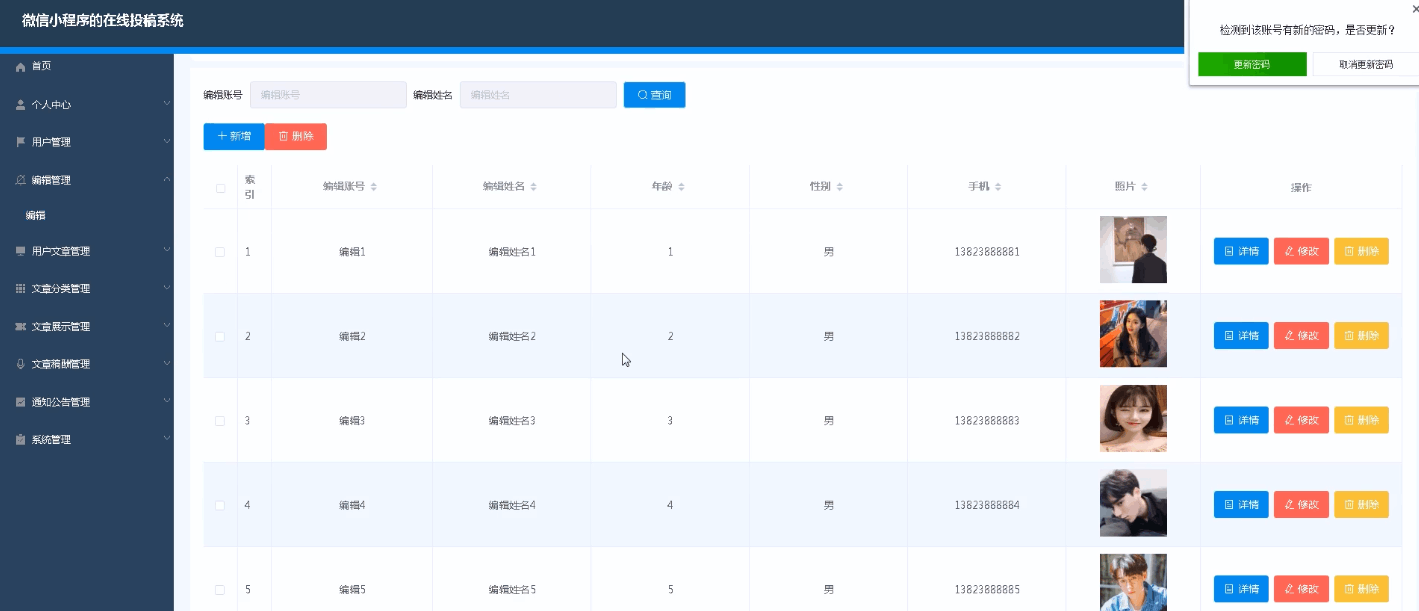
Task: Click the photo thumbnail of 编辑3
Action: (1133, 419)
